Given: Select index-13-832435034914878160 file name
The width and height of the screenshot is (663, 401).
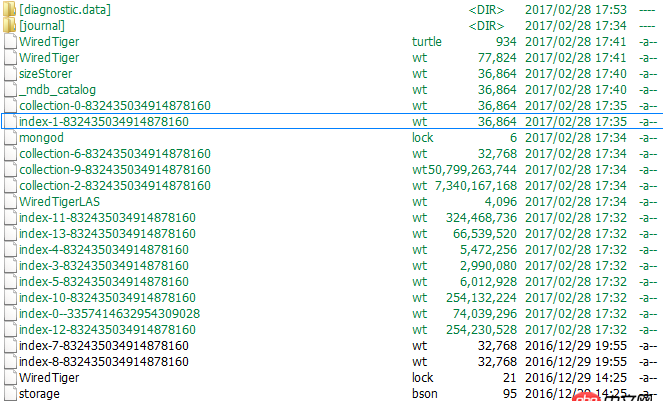Looking at the screenshot, I should click(x=107, y=234).
